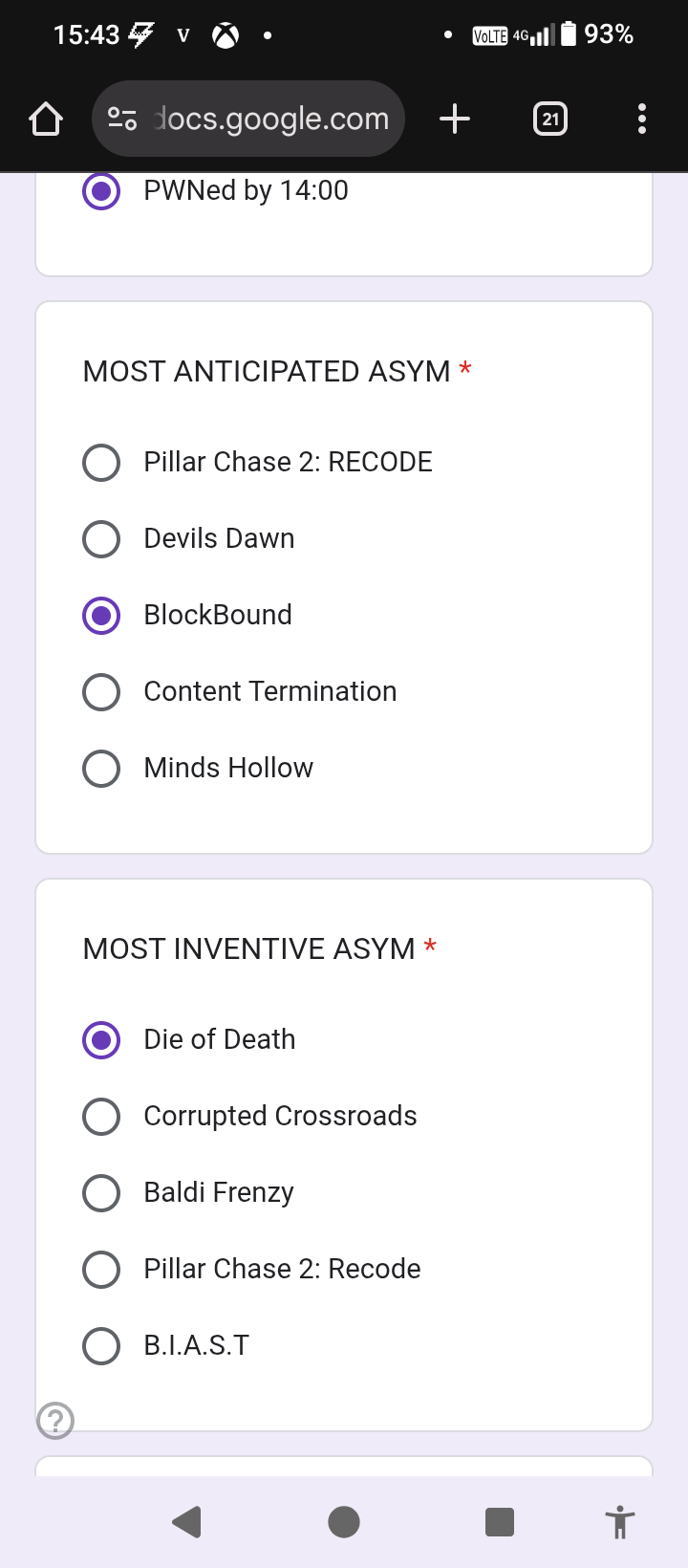Open site settings icon in address bar
This screenshot has width=688, height=1568.
pyautogui.click(x=122, y=120)
